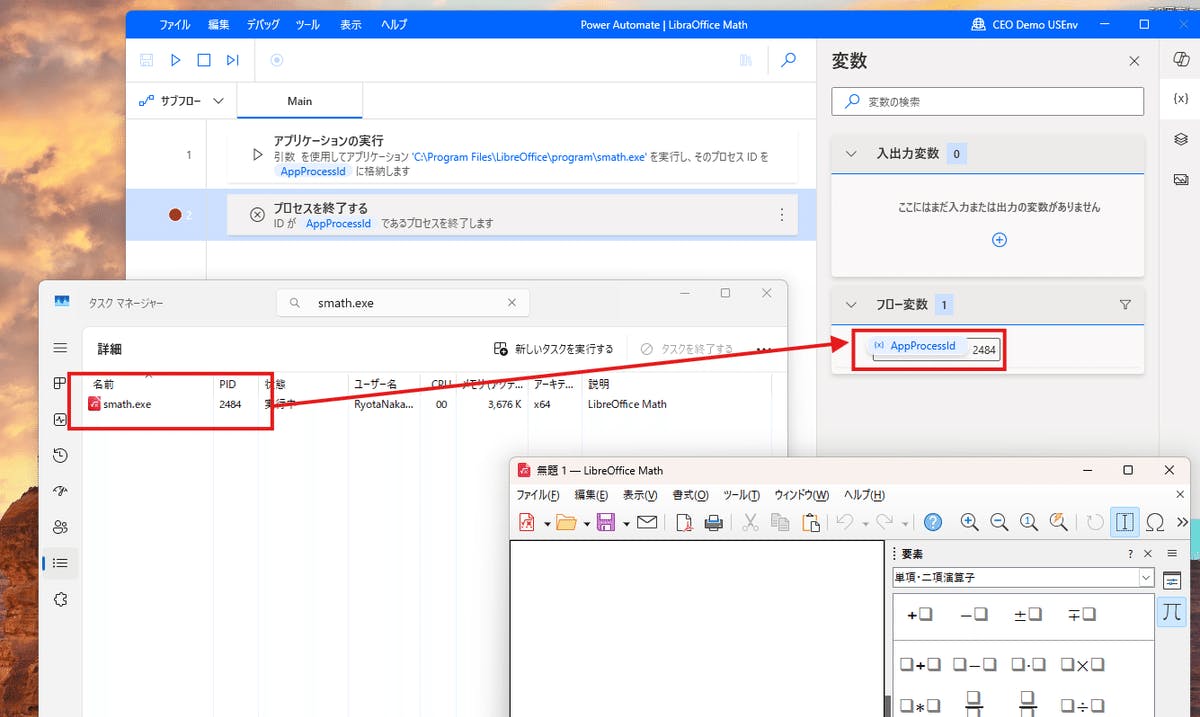Click 新しいタスクを実行する button
Image resolution: width=1200 pixels, height=717 pixels.
[x=554, y=349]
